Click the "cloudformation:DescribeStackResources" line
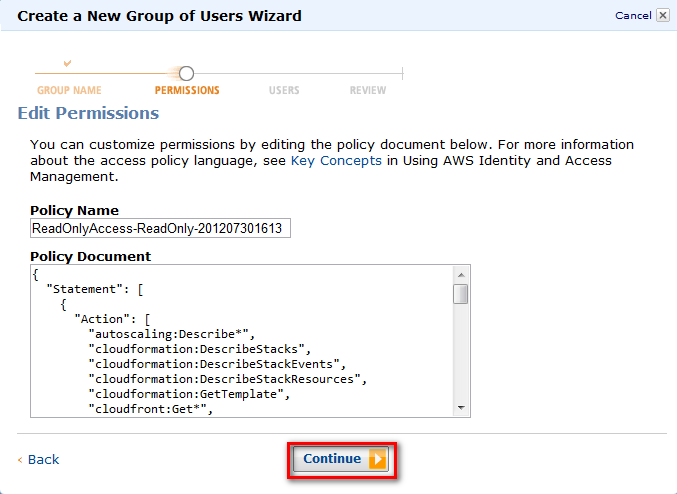Screen dimensions: 677x494 point(228,379)
